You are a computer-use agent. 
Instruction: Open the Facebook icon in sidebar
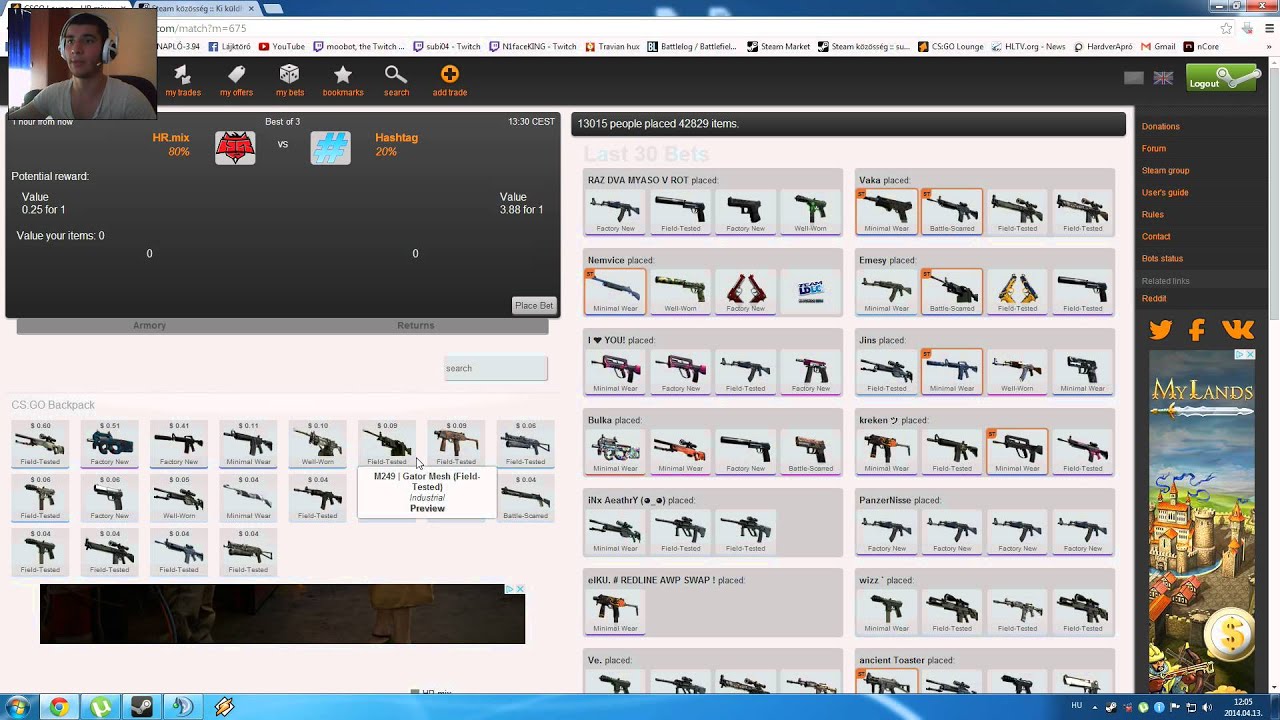(1198, 330)
